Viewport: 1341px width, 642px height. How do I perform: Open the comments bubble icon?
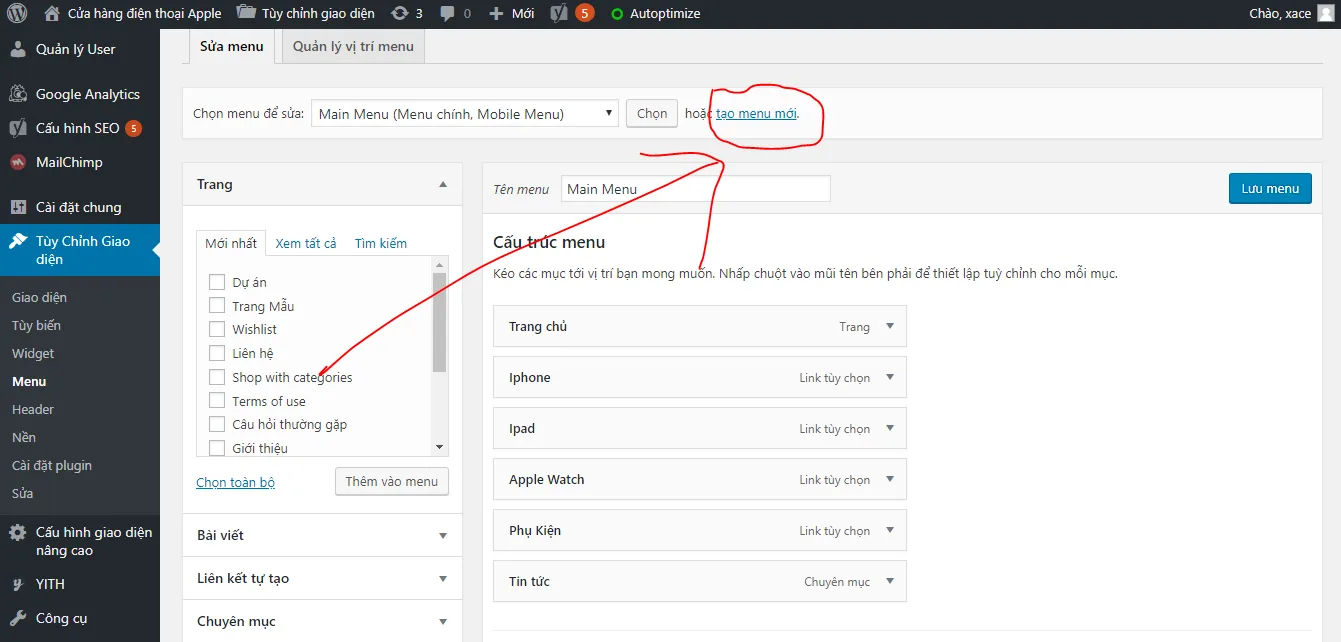(446, 14)
